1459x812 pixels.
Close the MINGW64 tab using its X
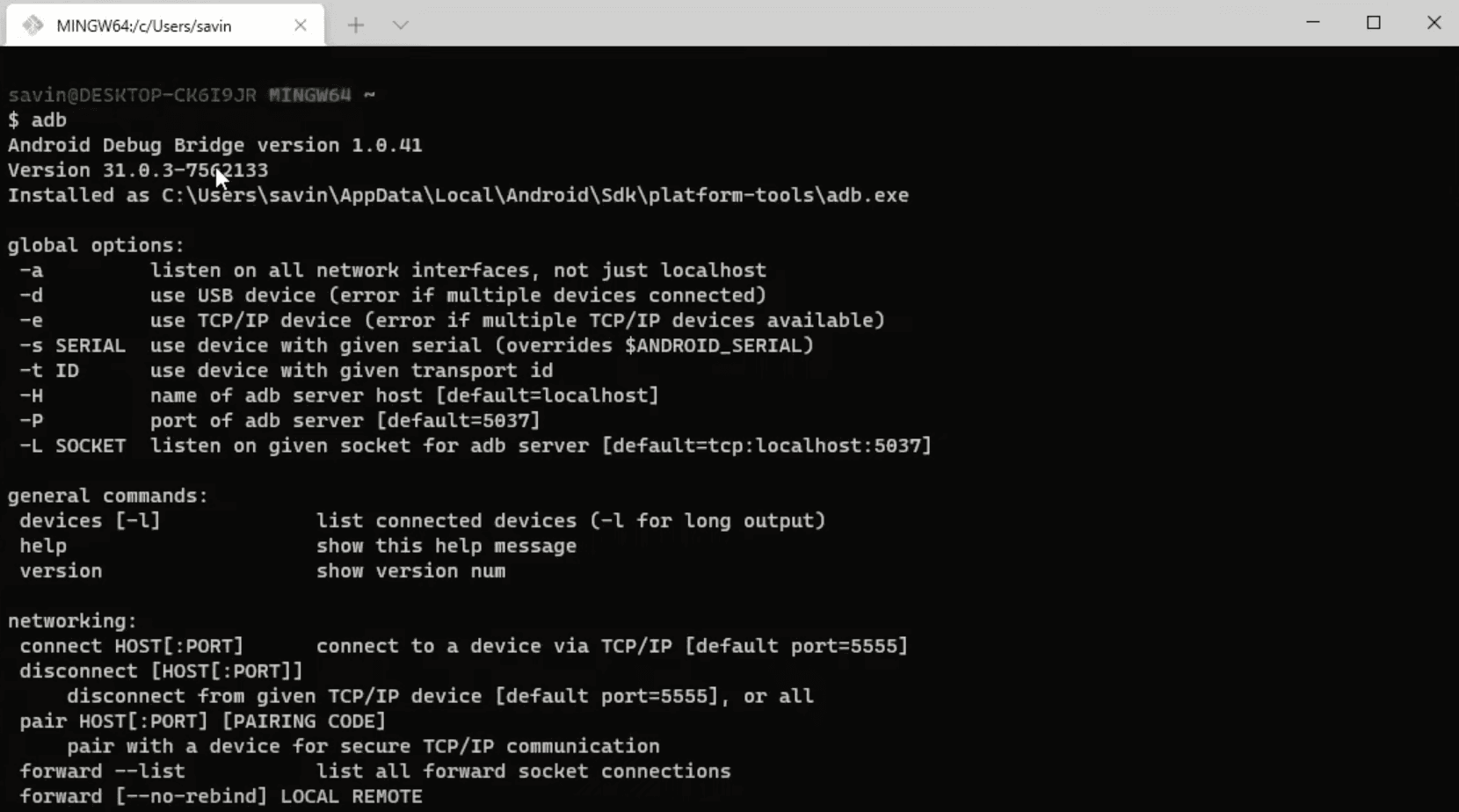(301, 25)
